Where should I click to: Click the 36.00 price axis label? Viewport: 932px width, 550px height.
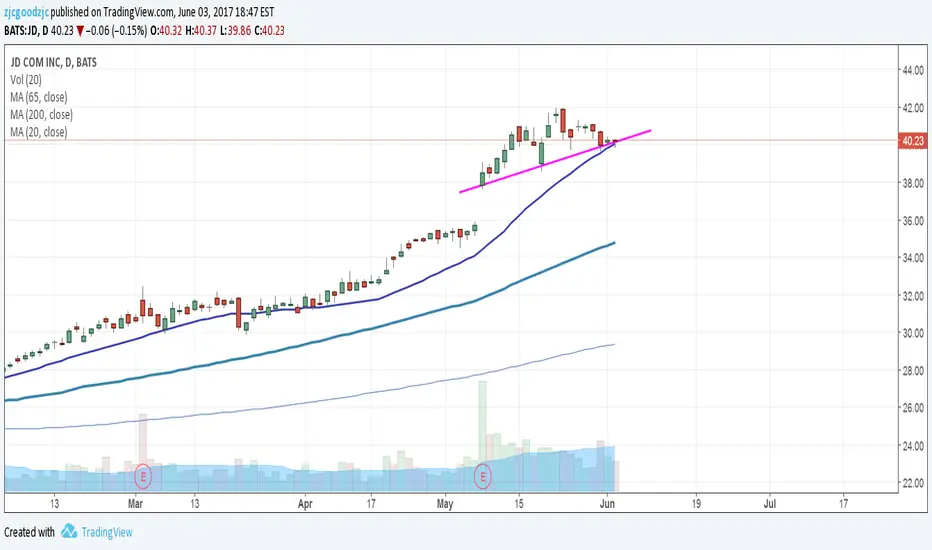click(x=913, y=221)
